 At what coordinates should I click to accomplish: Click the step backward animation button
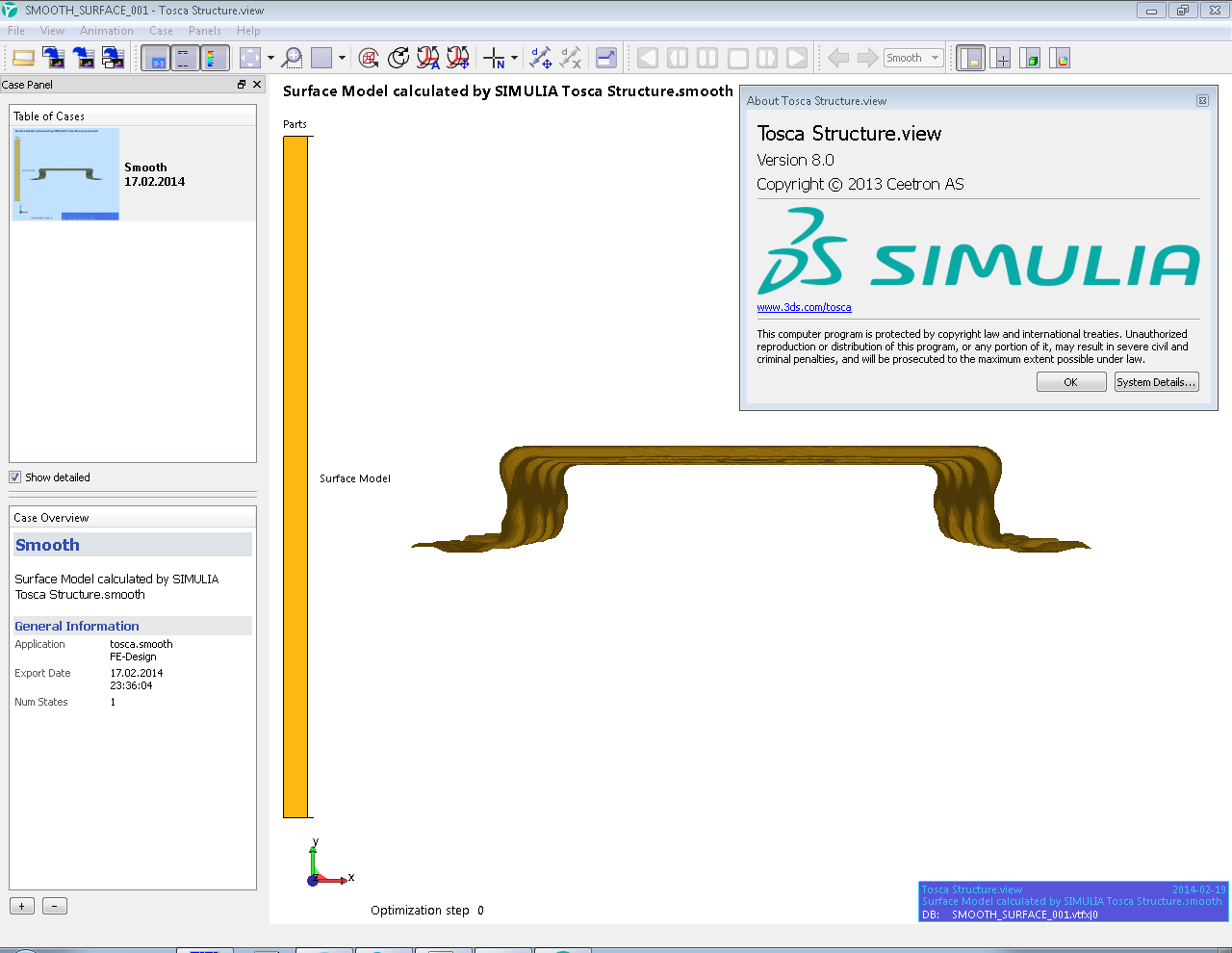(x=678, y=58)
